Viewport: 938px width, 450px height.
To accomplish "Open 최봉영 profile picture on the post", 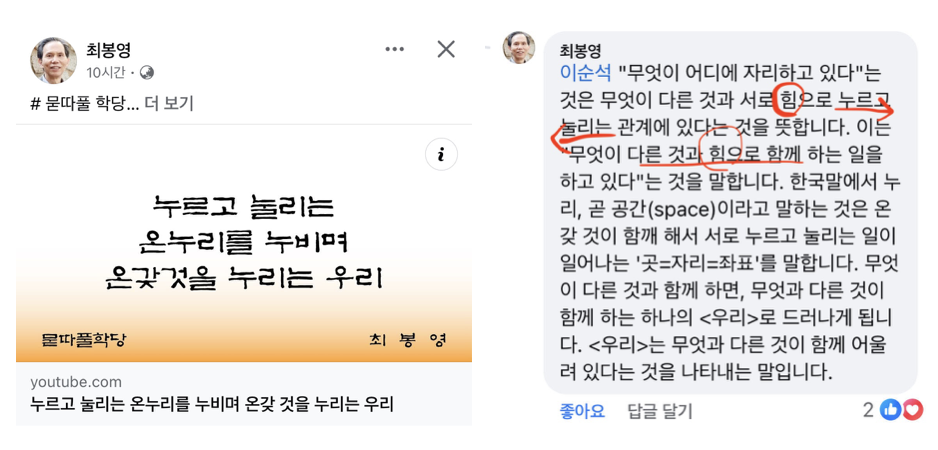I will point(54,60).
